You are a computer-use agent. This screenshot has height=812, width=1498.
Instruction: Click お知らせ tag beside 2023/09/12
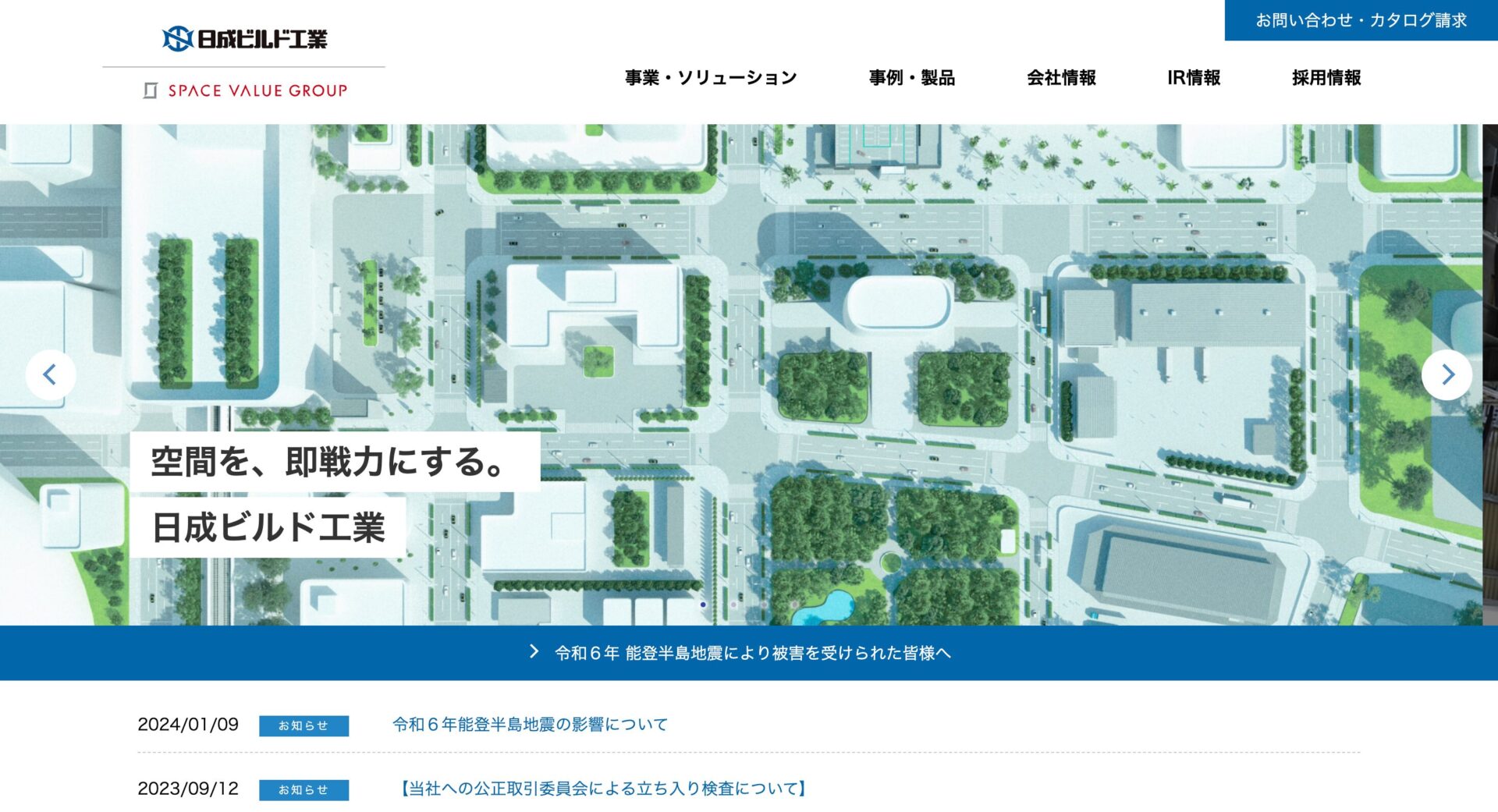click(x=304, y=789)
